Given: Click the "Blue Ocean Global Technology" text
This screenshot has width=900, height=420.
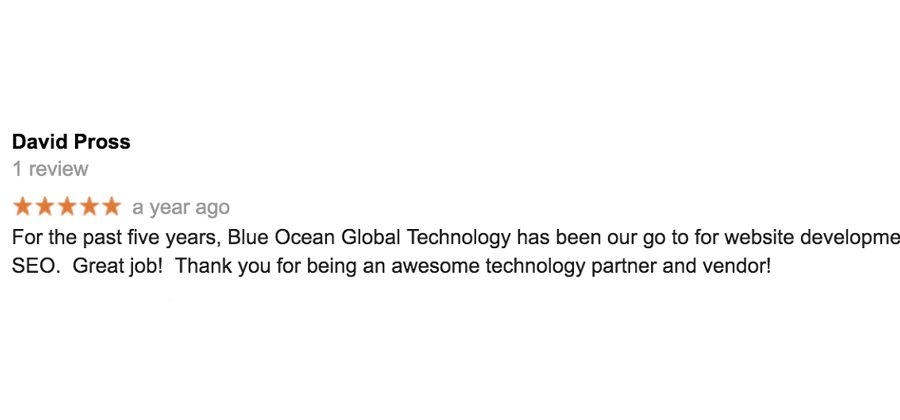Looking at the screenshot, I should pyautogui.click(x=369, y=238).
